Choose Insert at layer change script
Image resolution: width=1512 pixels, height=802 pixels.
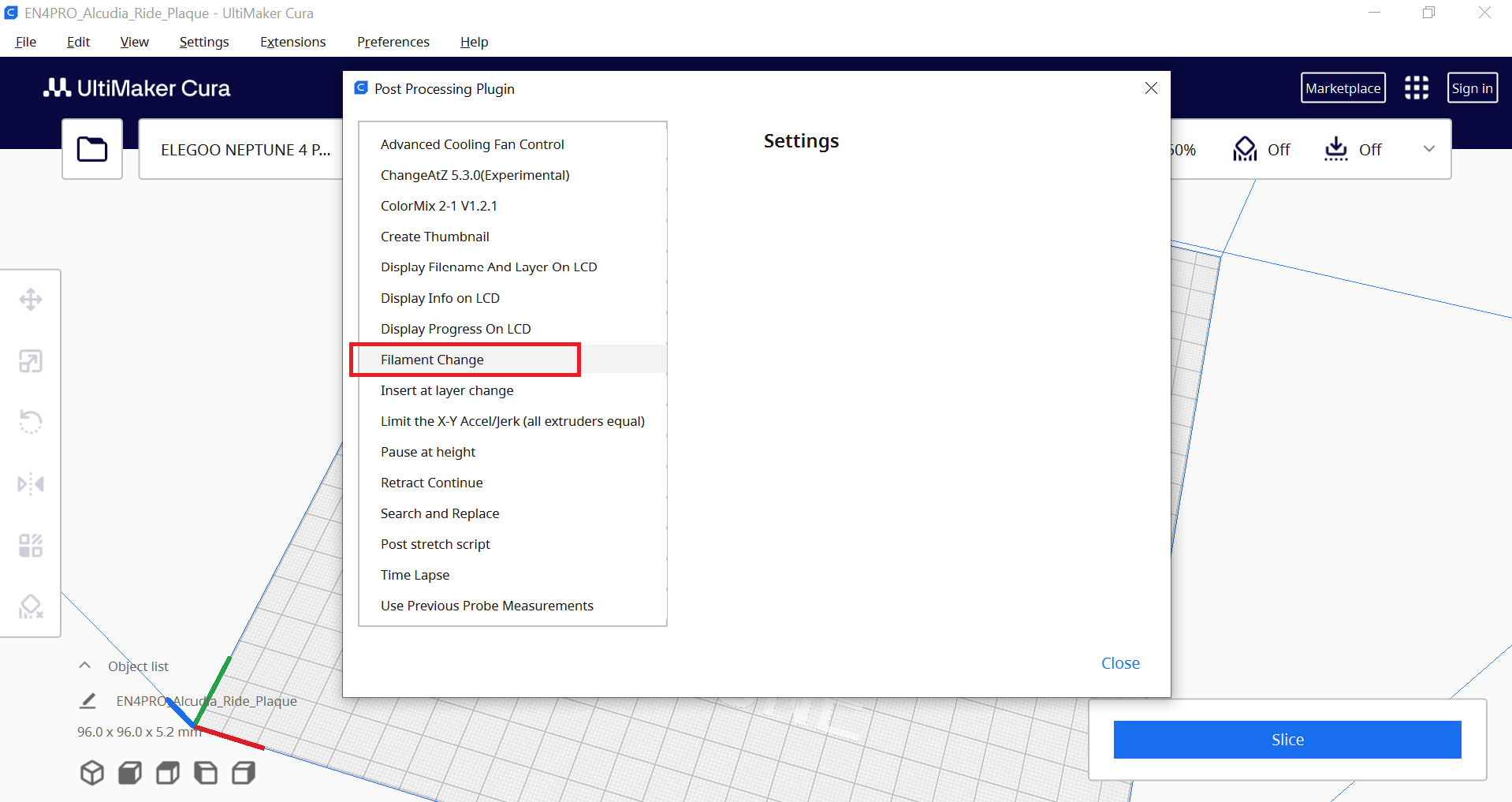pyautogui.click(x=512, y=390)
